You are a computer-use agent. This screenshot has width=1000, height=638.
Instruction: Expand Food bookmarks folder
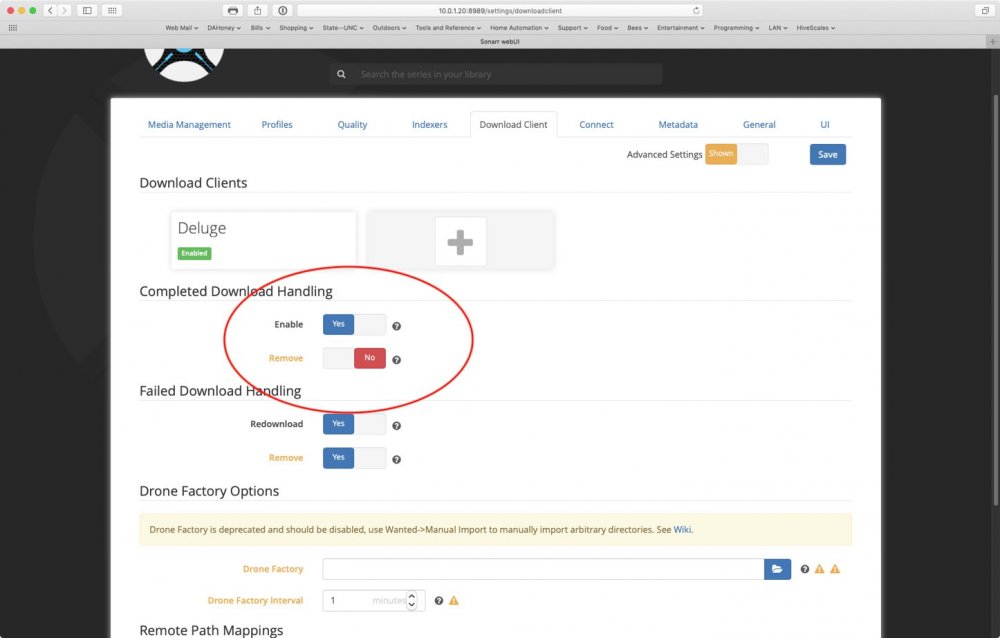pos(608,28)
